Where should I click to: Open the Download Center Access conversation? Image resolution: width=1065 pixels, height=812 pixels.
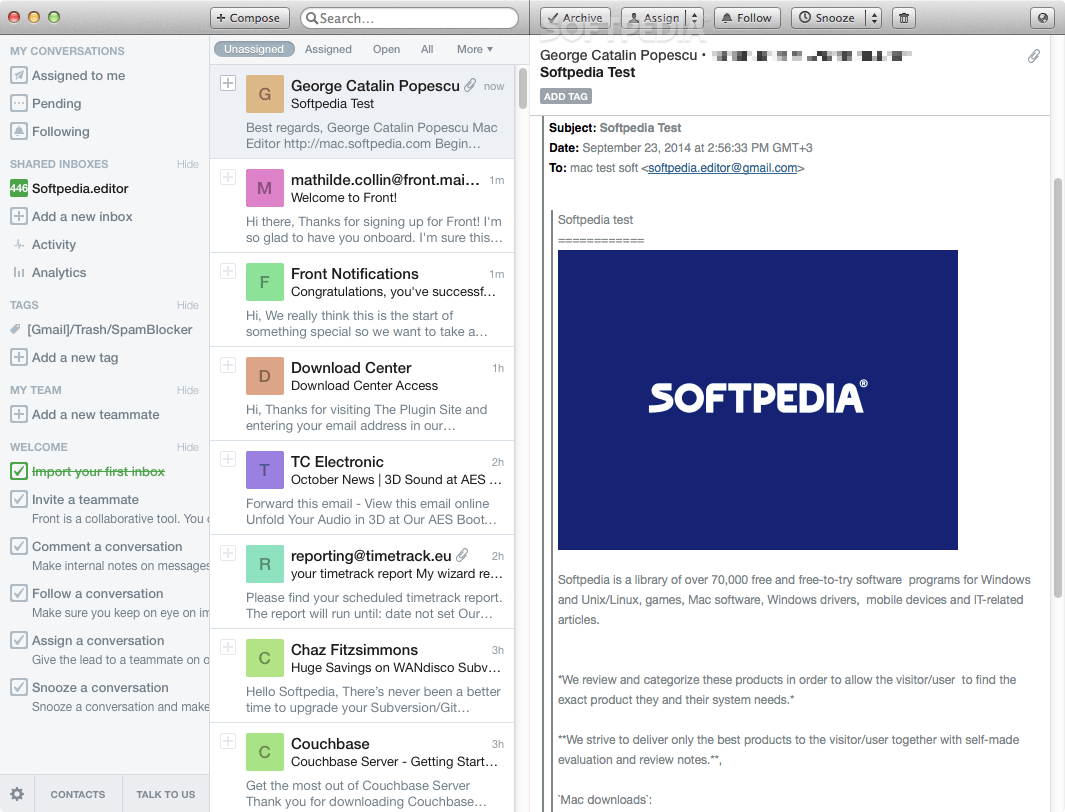(362, 394)
